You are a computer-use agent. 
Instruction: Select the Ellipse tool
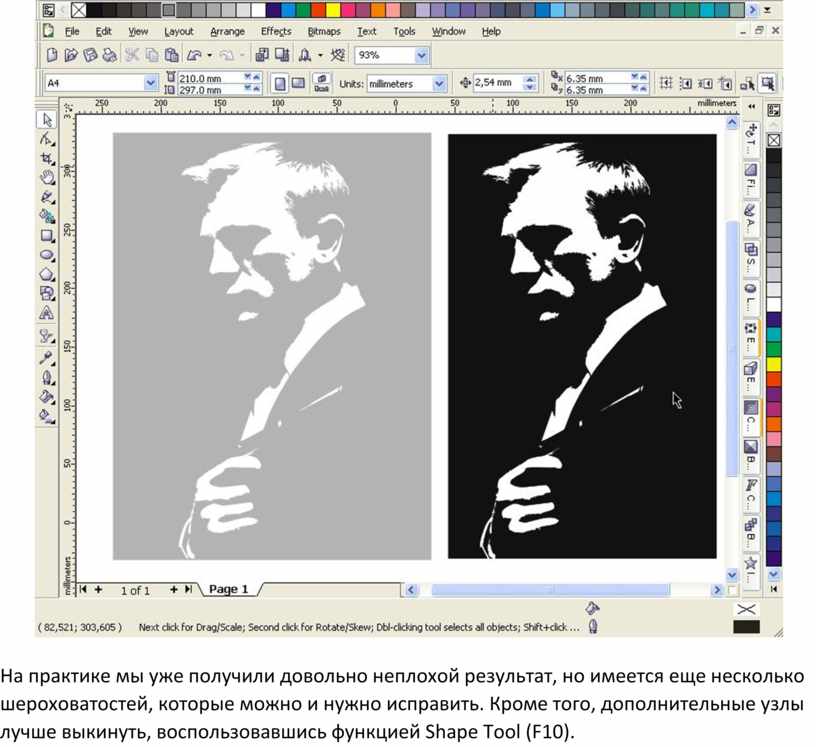click(47, 255)
